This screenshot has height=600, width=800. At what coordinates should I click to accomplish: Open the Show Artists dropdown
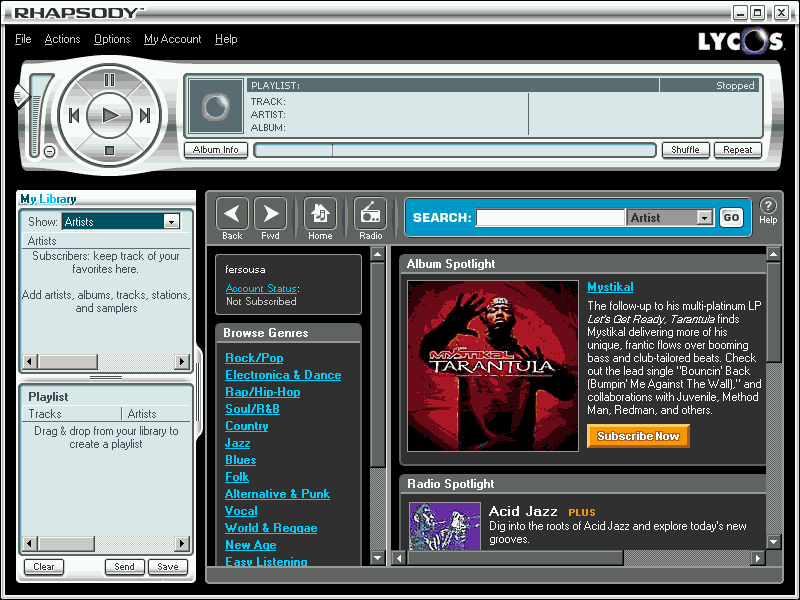(x=171, y=221)
